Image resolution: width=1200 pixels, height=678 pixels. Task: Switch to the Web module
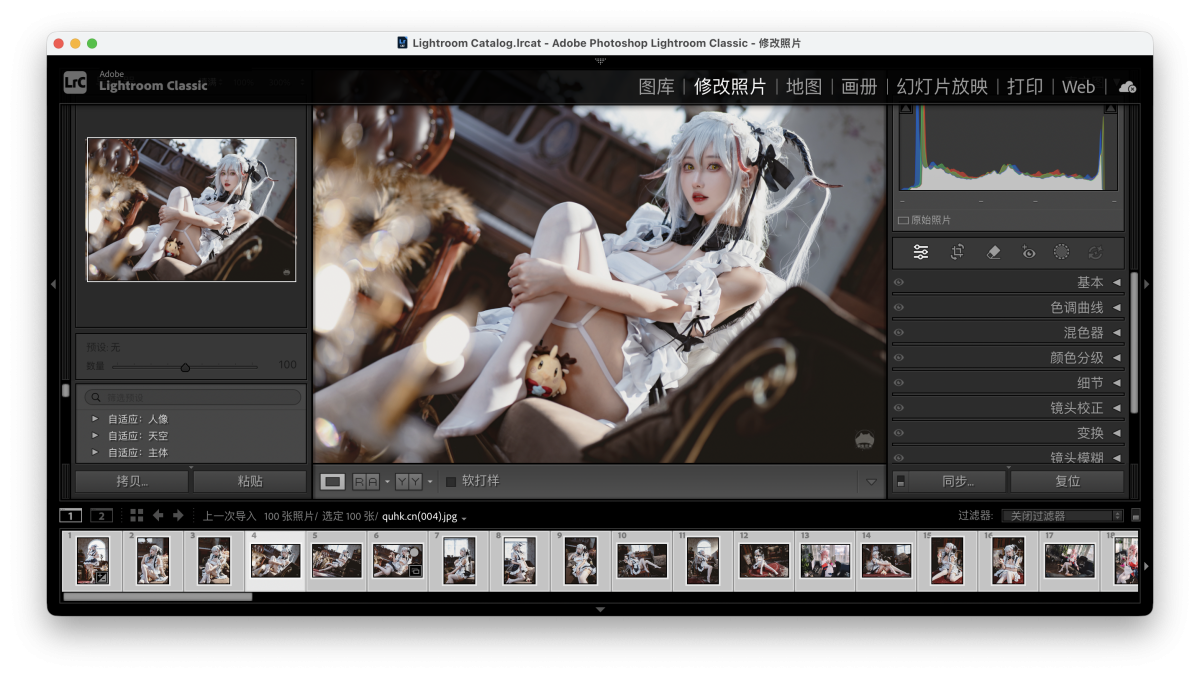pyautogui.click(x=1078, y=87)
